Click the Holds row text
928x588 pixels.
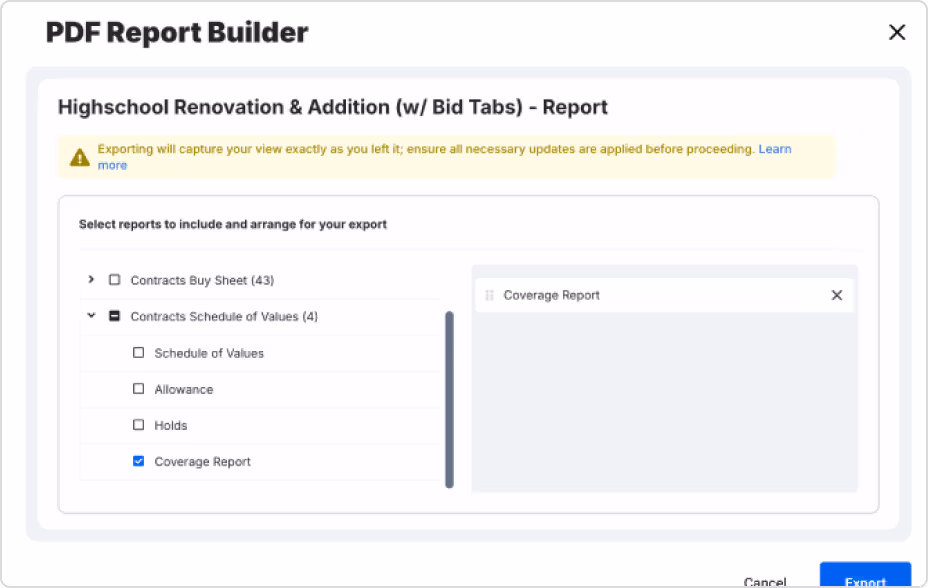[x=170, y=425]
